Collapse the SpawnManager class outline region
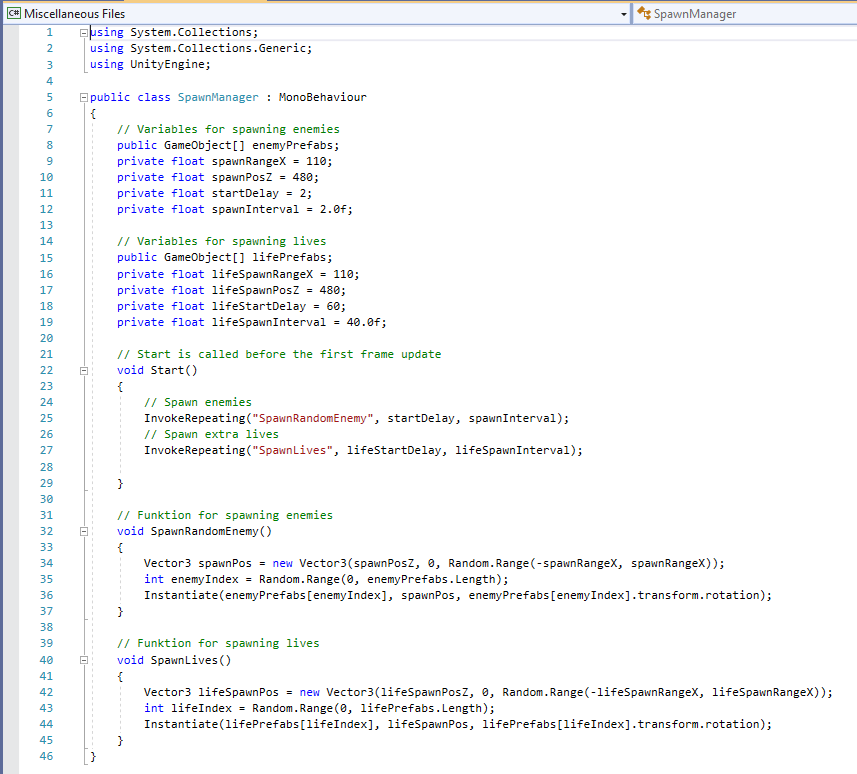The height and width of the screenshot is (774, 857). [84, 97]
